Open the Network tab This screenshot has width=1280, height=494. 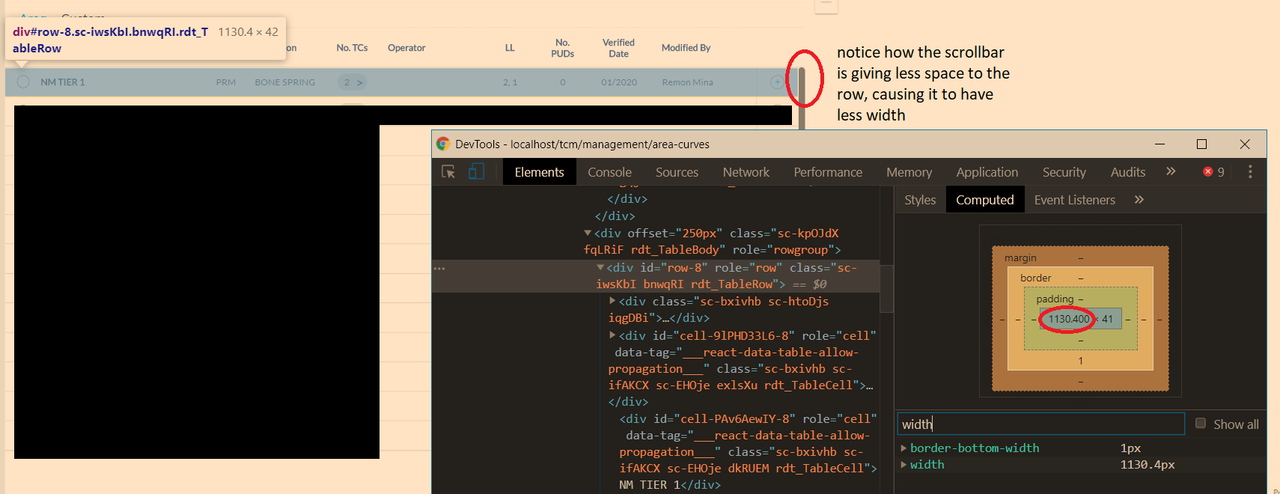point(746,172)
